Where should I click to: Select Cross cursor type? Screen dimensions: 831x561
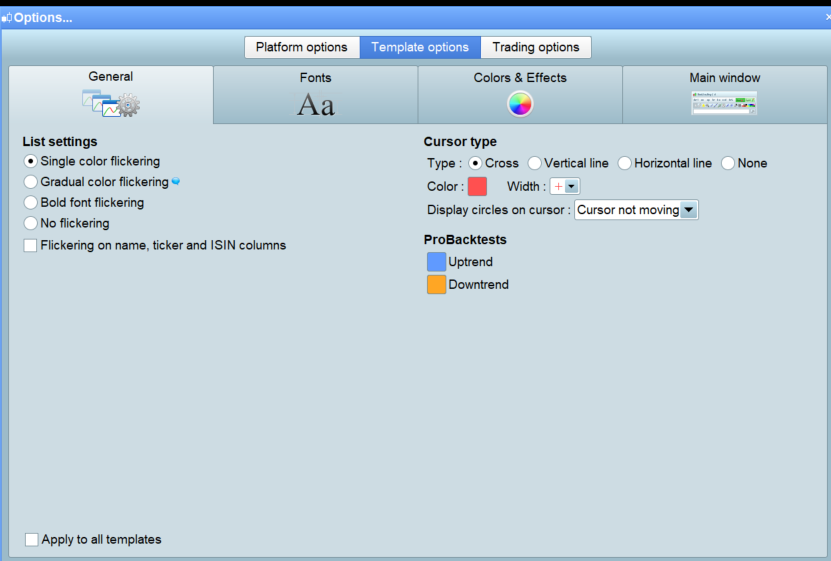475,163
